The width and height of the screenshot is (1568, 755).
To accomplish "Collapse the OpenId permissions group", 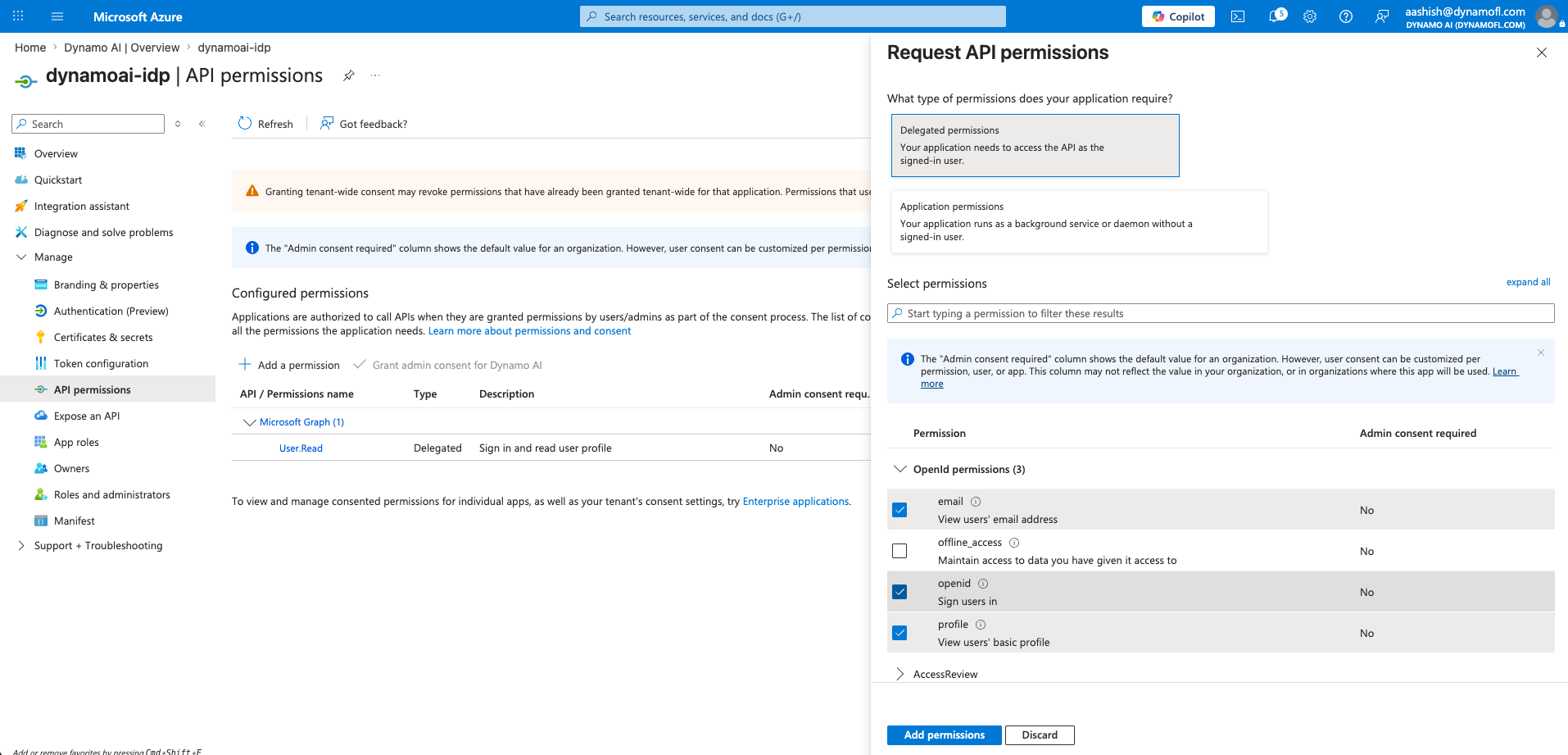I will point(900,469).
